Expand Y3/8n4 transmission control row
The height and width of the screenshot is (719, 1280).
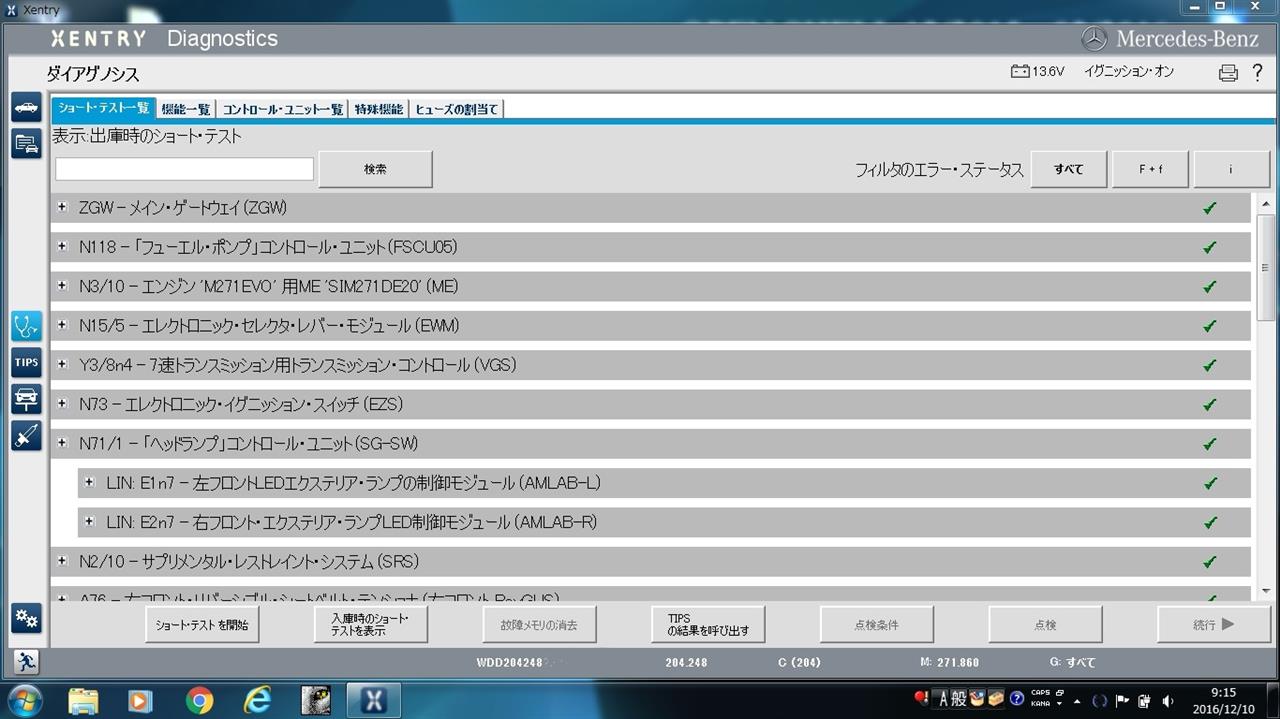click(62, 364)
